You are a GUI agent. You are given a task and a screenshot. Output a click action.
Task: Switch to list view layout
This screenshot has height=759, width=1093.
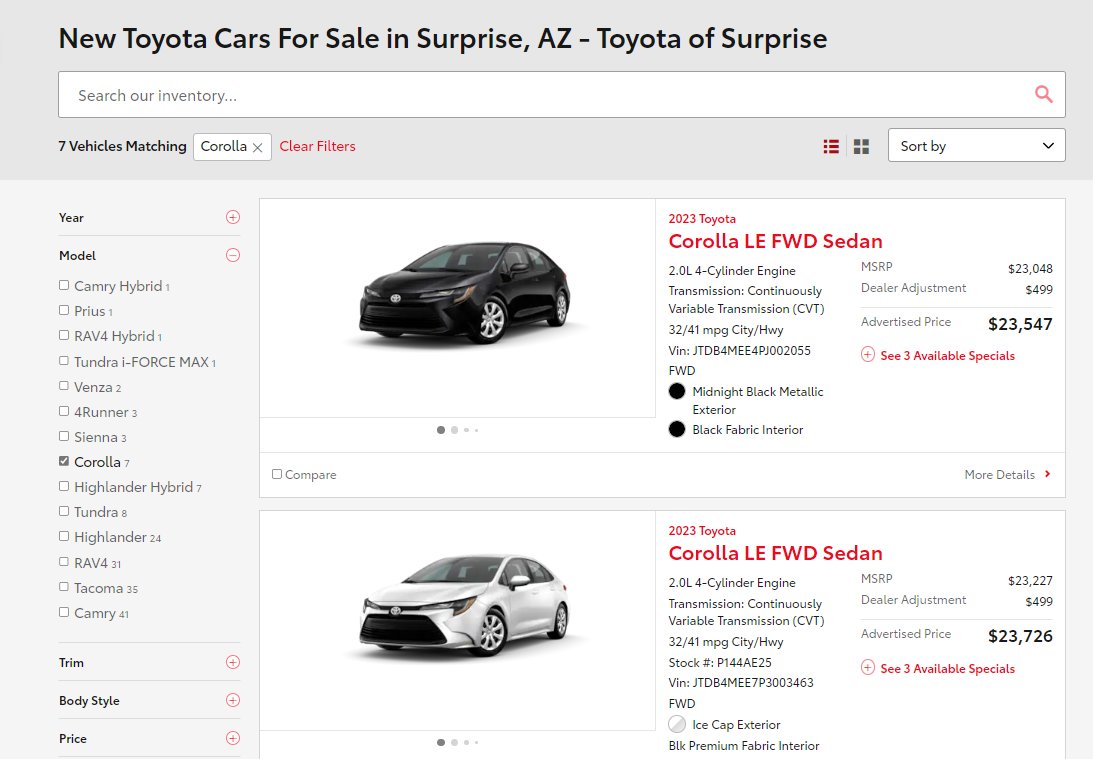[x=831, y=146]
